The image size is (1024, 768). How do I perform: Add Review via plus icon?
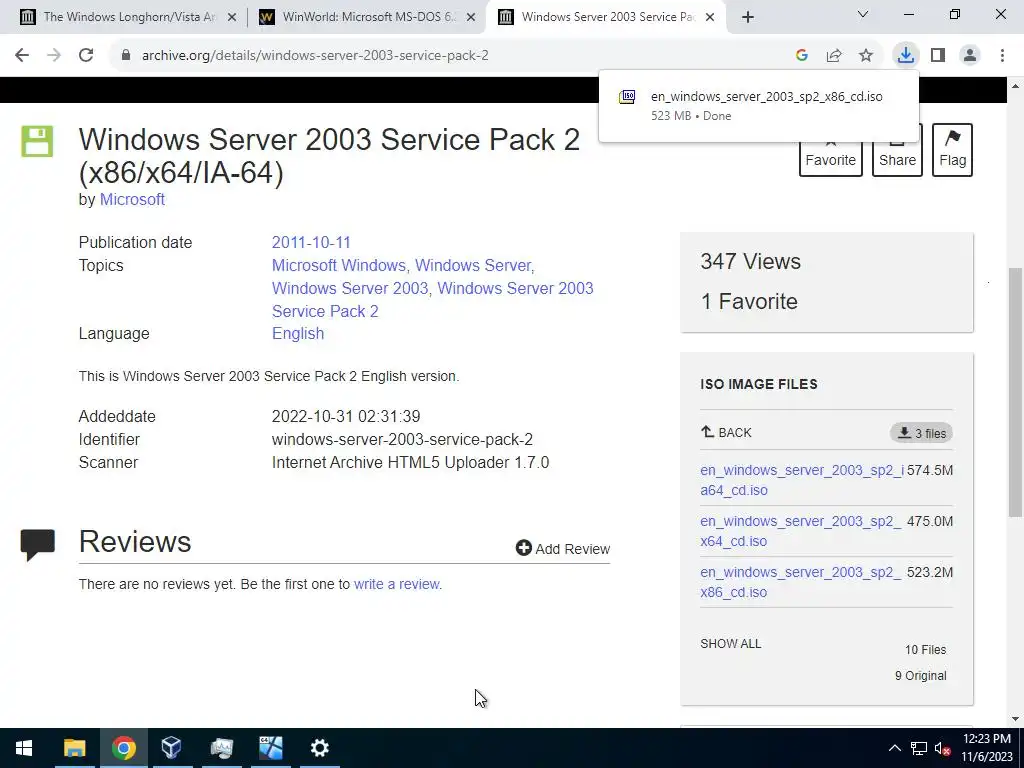(563, 549)
